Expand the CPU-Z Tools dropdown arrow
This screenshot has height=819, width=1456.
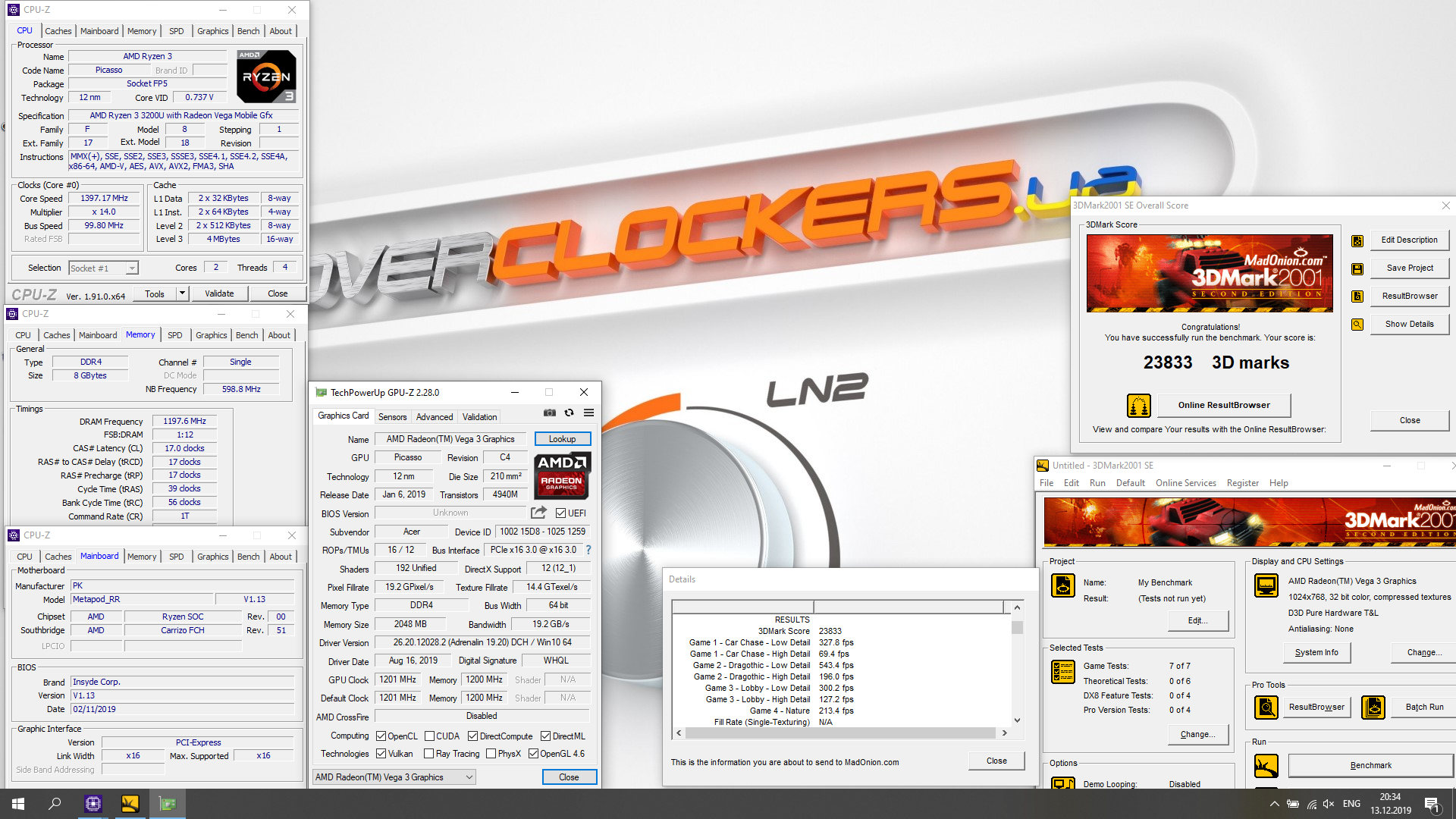click(182, 293)
